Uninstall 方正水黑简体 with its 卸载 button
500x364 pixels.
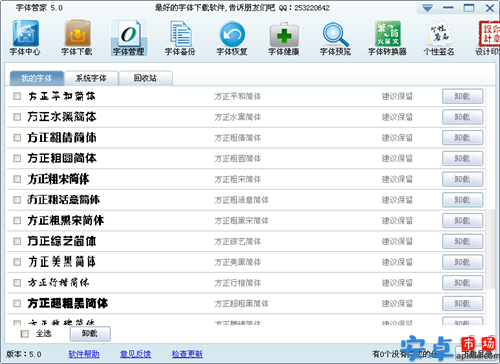coord(462,117)
